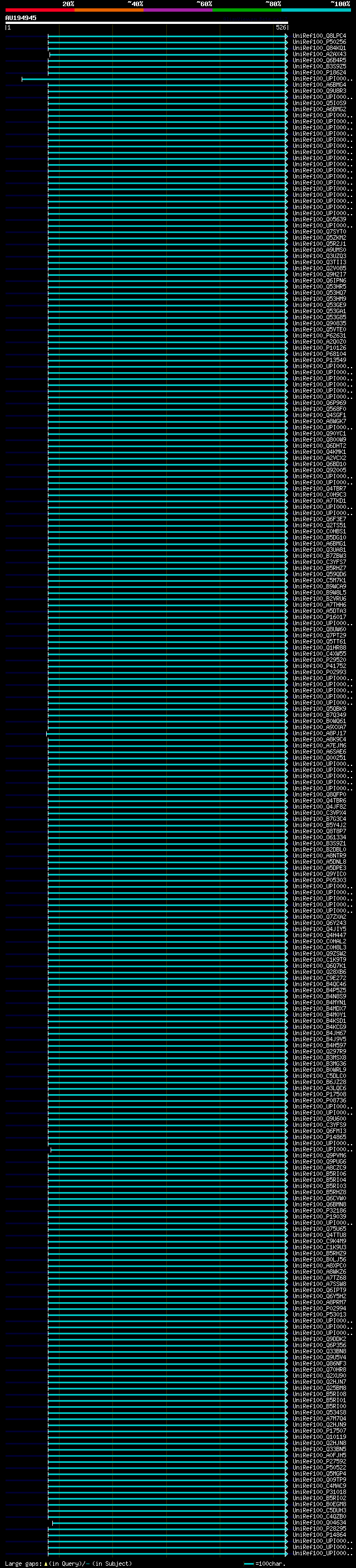Select label UniRef100_A7TKD1
356x1568 pixels.
click(x=319, y=501)
